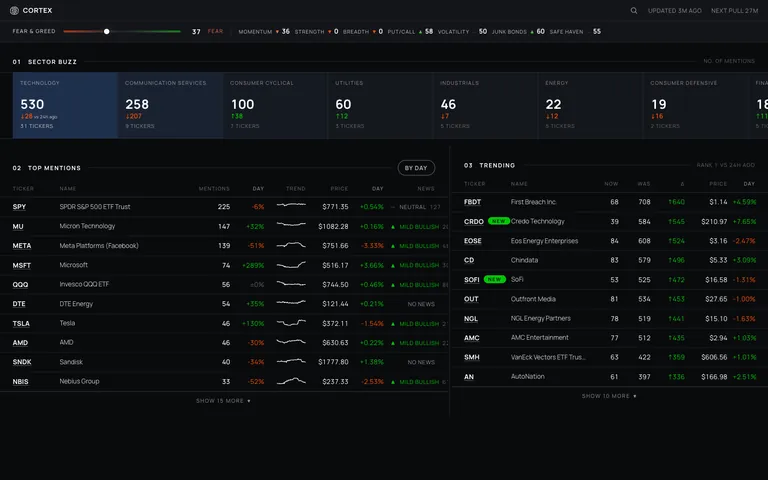
Task: Open the OUT trending ticker
Action: tap(471, 299)
